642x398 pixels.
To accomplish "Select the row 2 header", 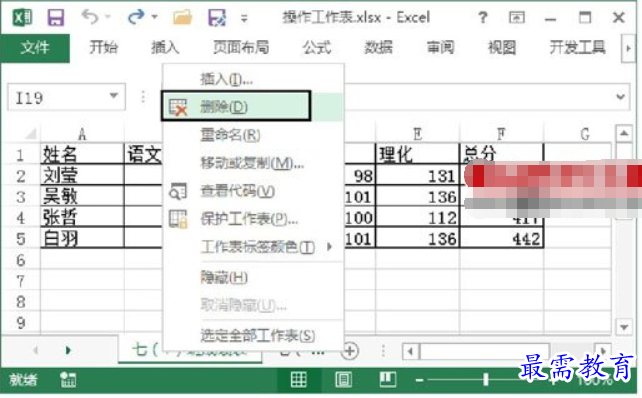I will click(x=21, y=176).
